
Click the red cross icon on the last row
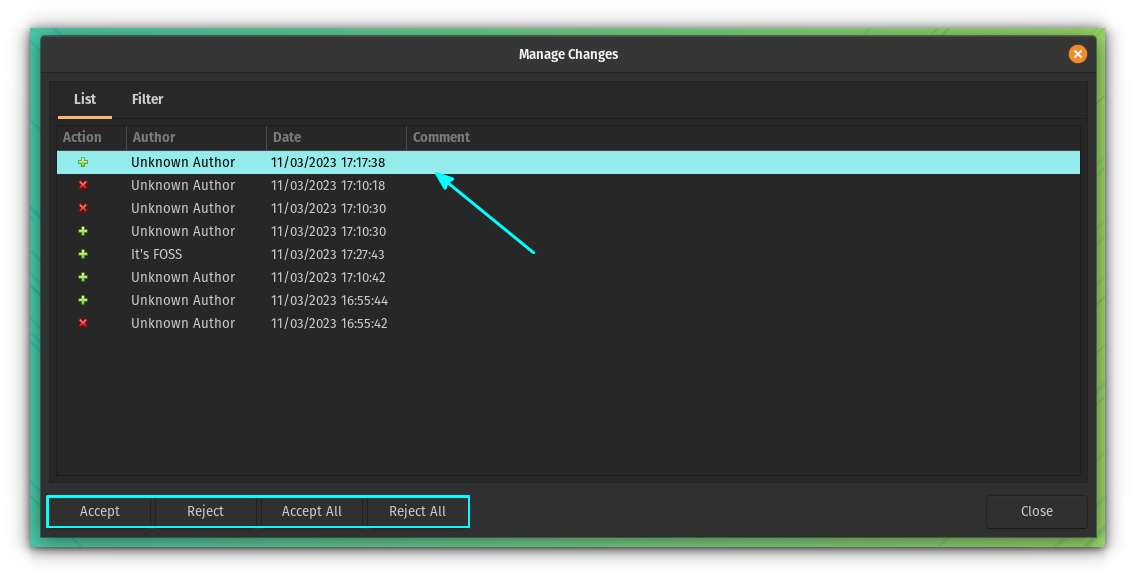[83, 323]
